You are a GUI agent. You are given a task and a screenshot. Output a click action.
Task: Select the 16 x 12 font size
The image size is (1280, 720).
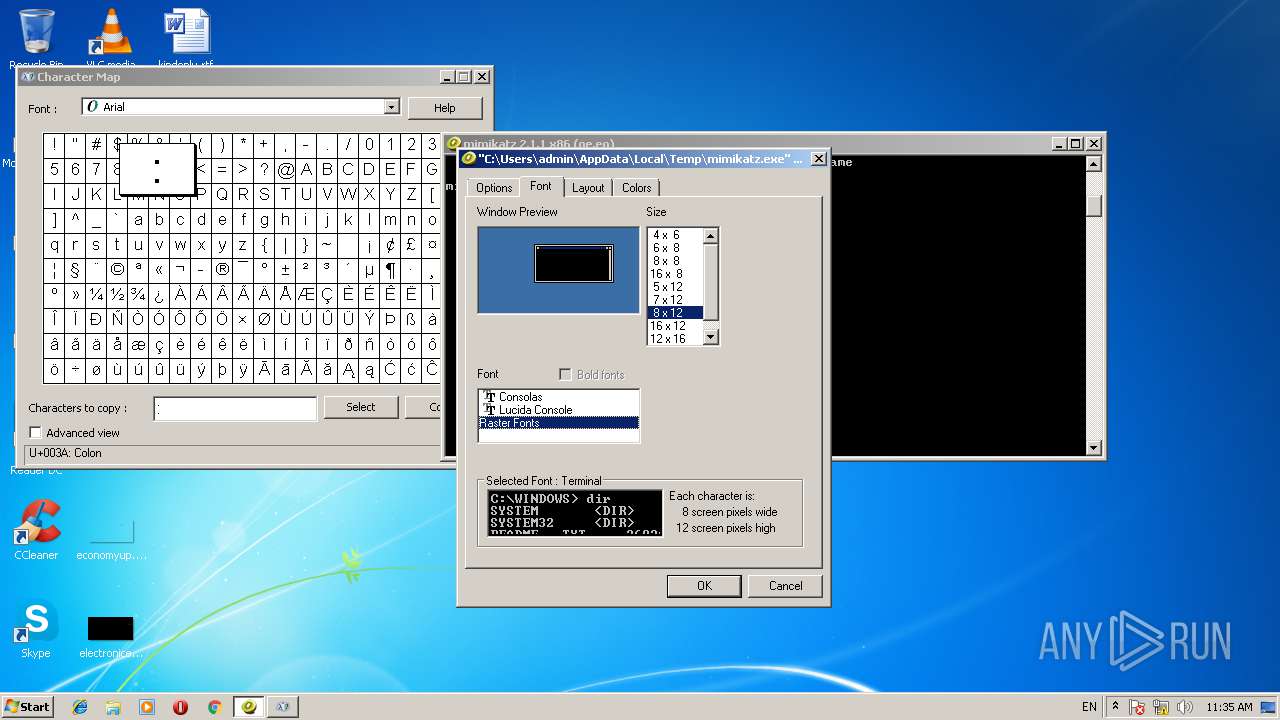tap(675, 326)
